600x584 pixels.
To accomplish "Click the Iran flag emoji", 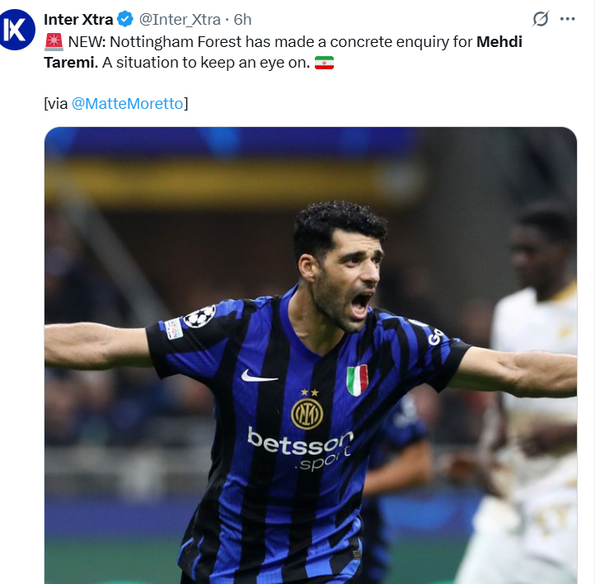I will [x=324, y=63].
